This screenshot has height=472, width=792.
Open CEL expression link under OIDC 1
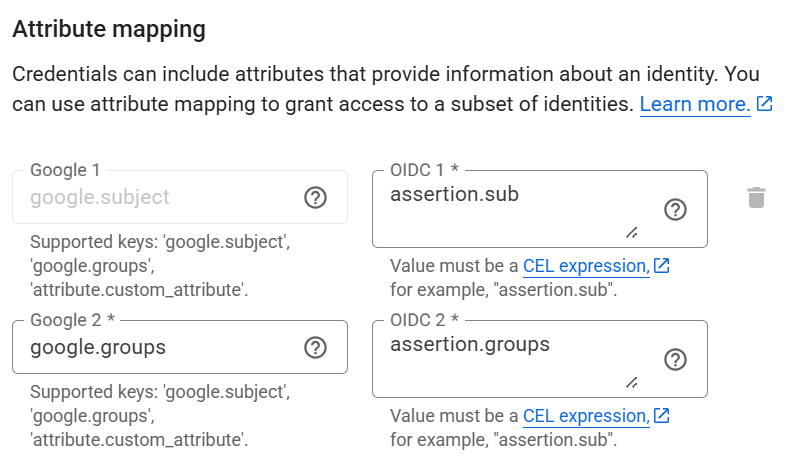(585, 266)
